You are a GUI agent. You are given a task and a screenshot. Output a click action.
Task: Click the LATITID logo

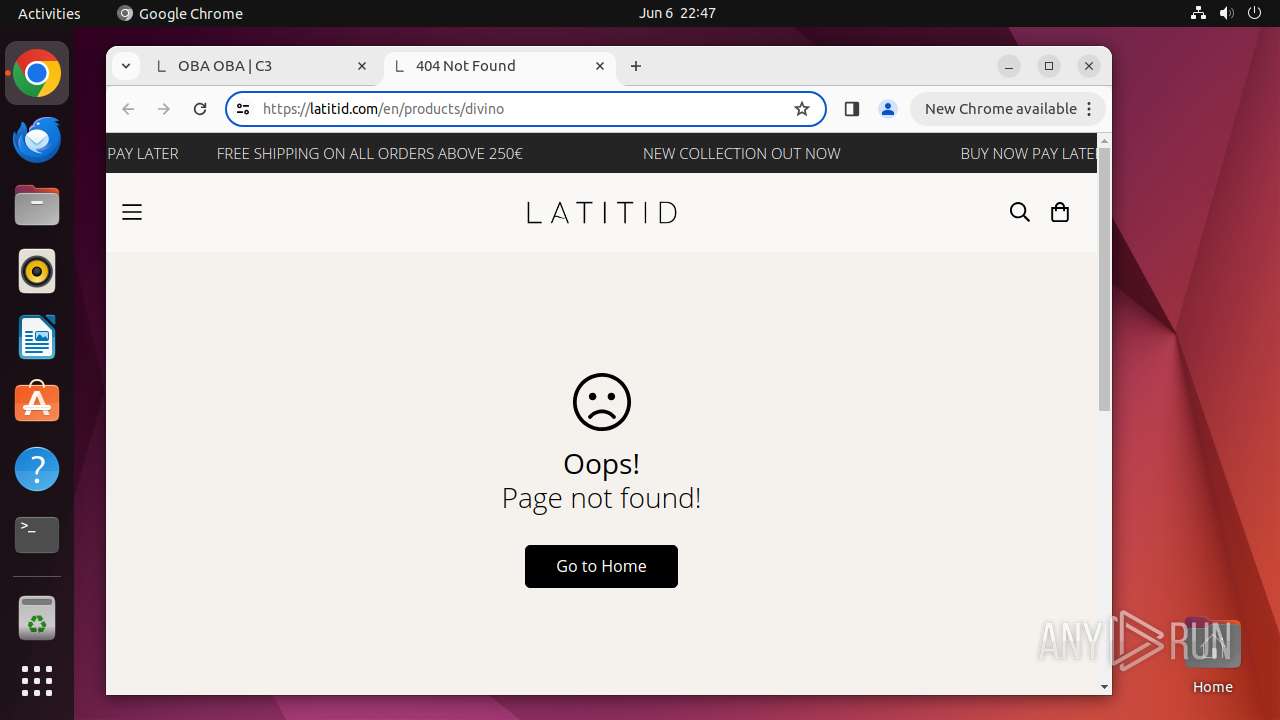pos(602,212)
